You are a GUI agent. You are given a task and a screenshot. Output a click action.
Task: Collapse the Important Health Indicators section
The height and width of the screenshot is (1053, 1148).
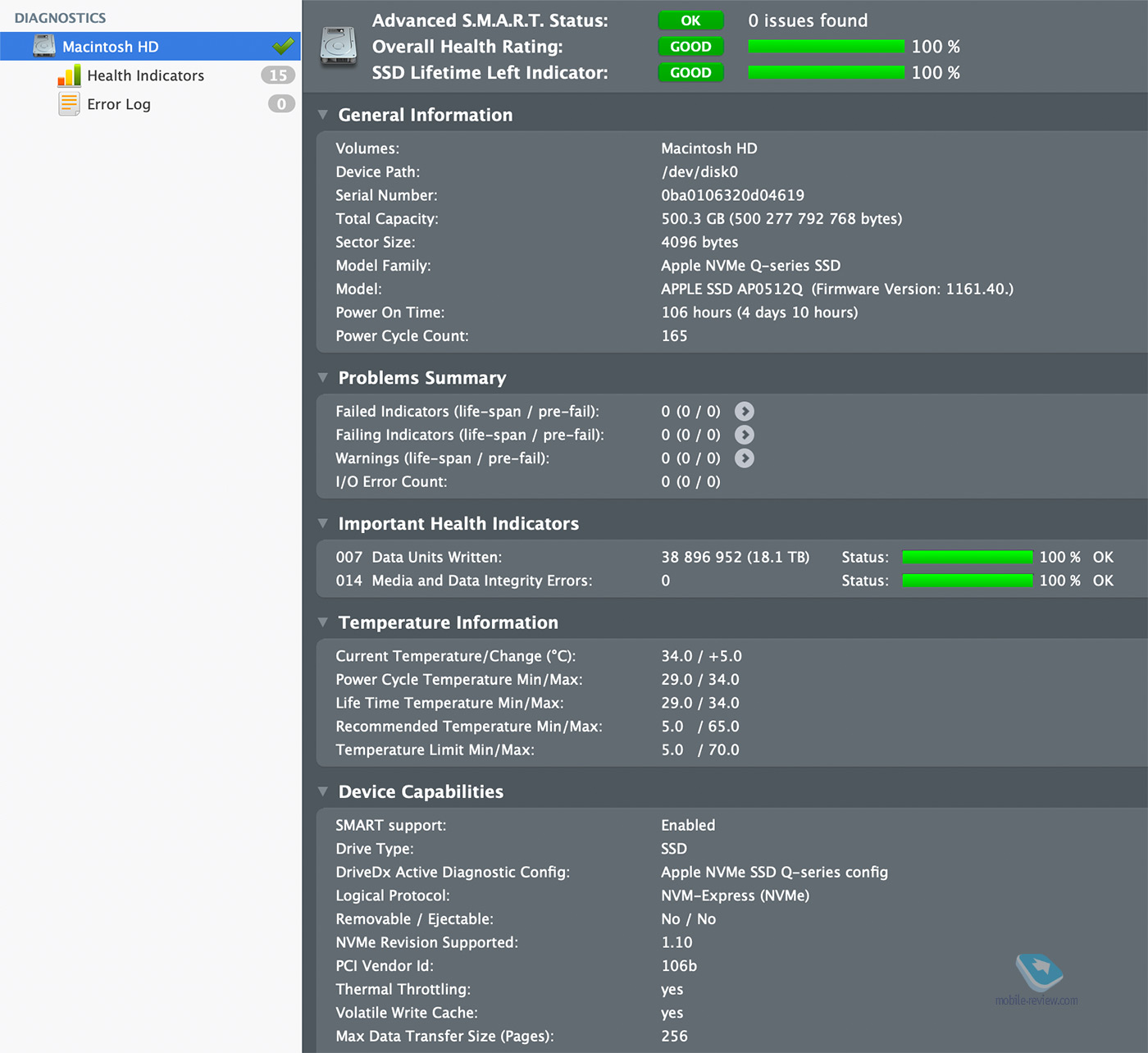[x=323, y=523]
